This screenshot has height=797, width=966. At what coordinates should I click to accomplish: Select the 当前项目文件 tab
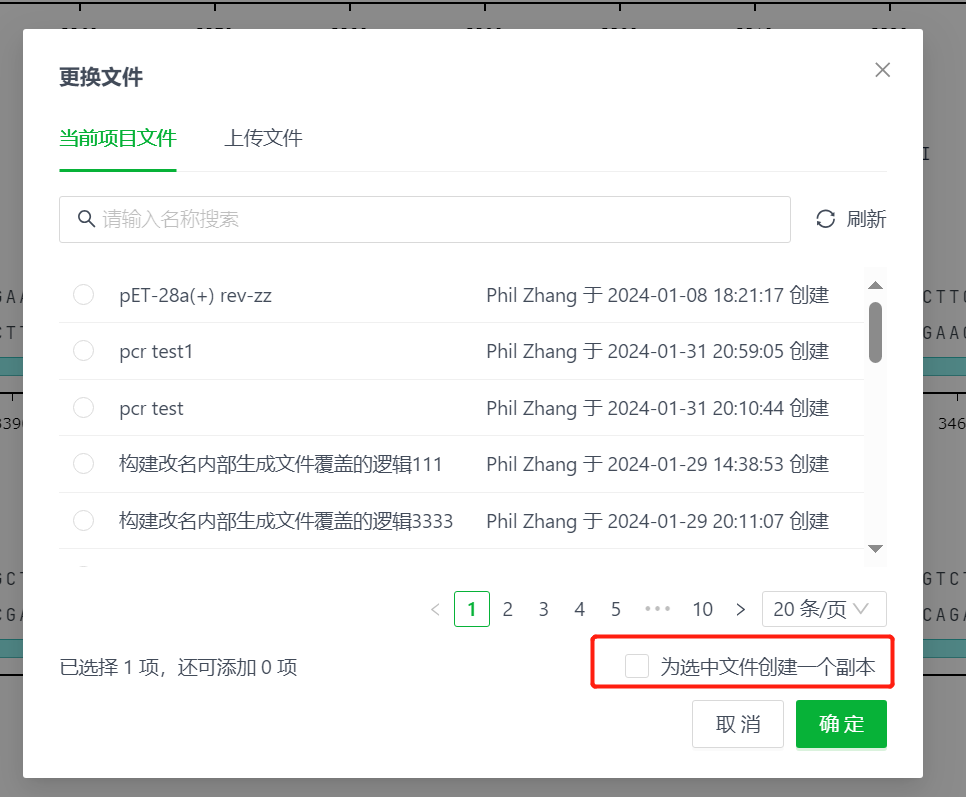[x=117, y=138]
